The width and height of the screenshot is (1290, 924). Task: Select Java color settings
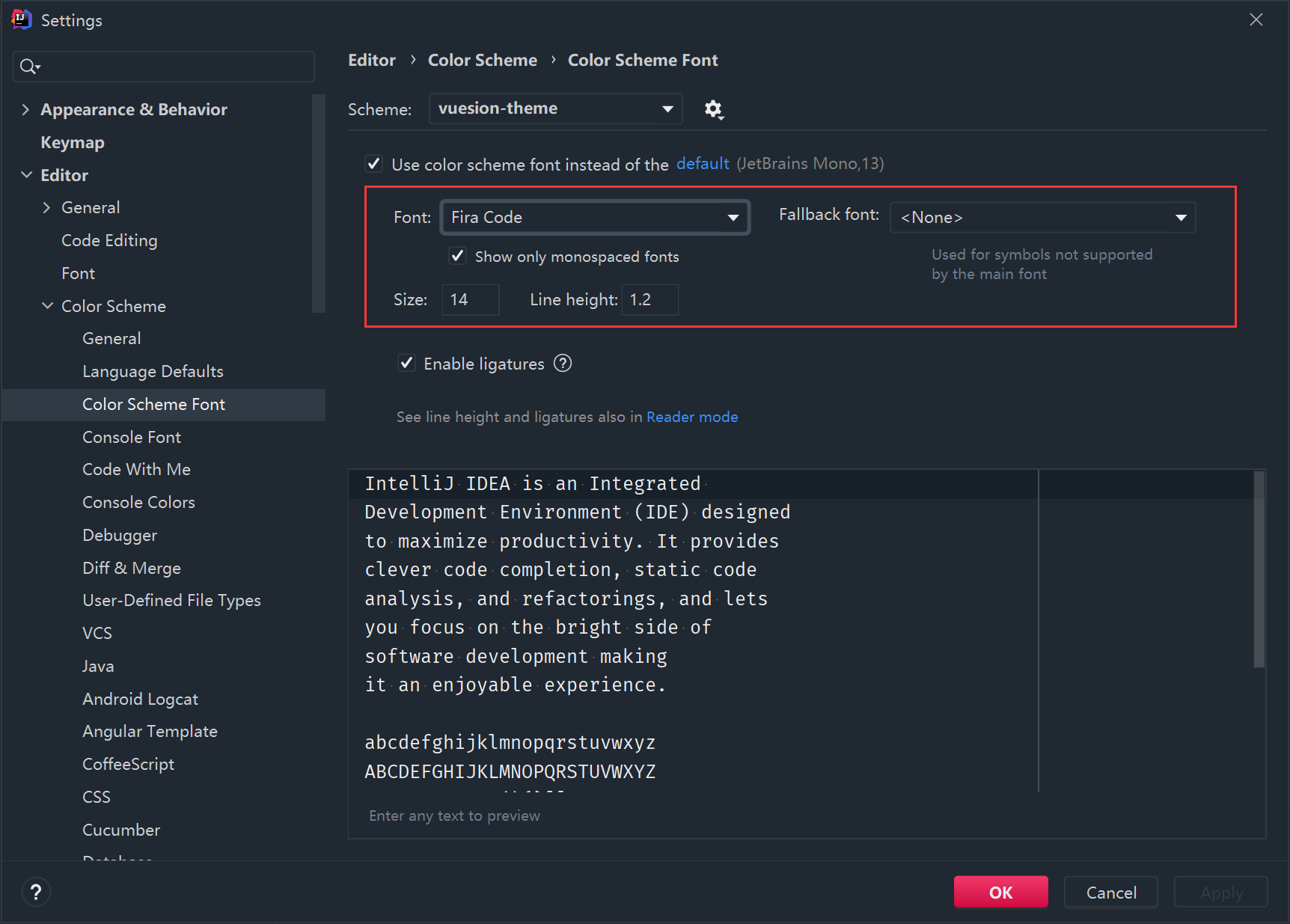98,666
